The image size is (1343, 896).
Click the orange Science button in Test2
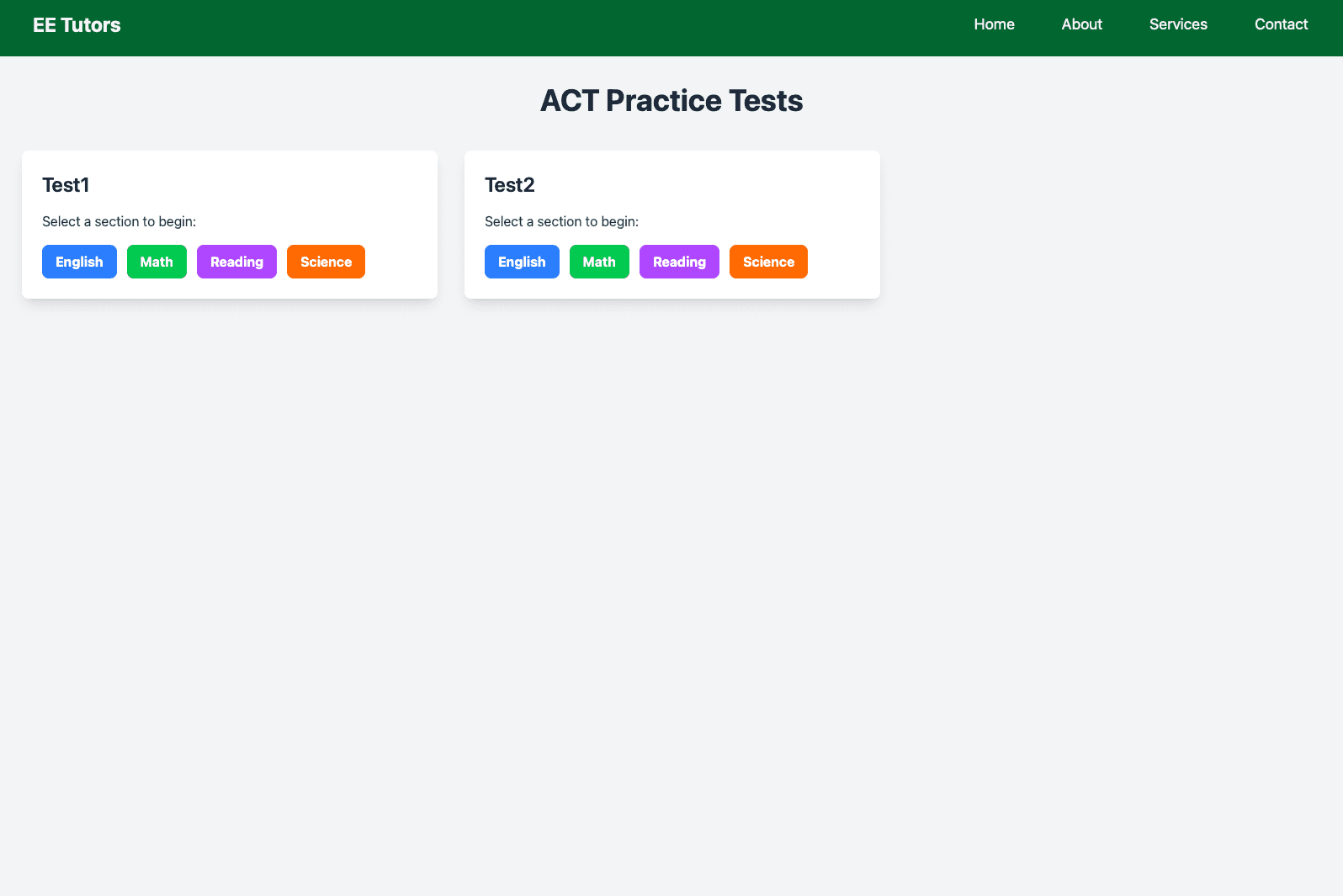[768, 262]
